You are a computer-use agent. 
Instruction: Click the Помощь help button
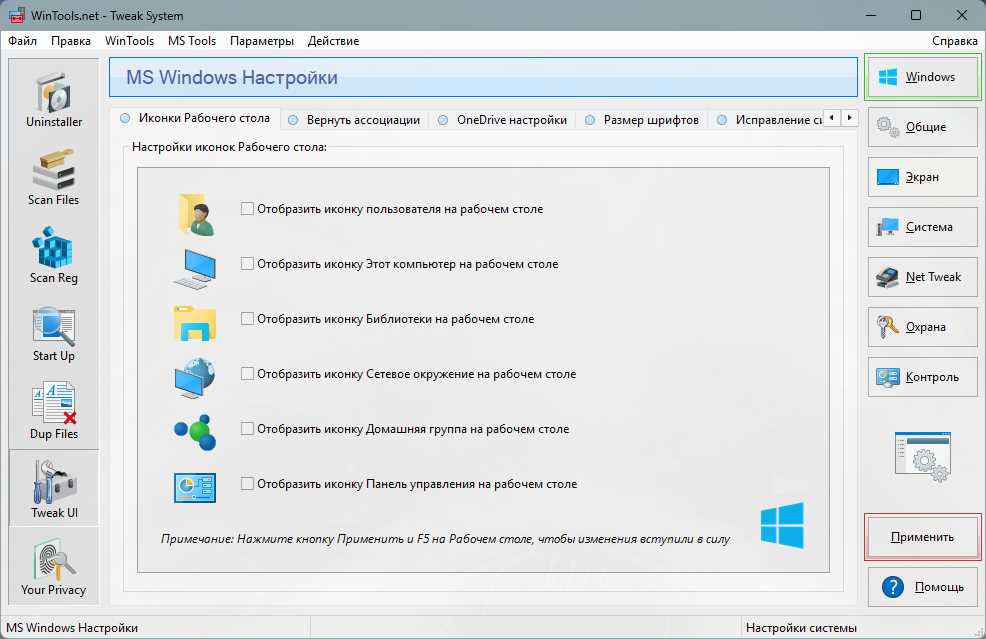tap(922, 587)
